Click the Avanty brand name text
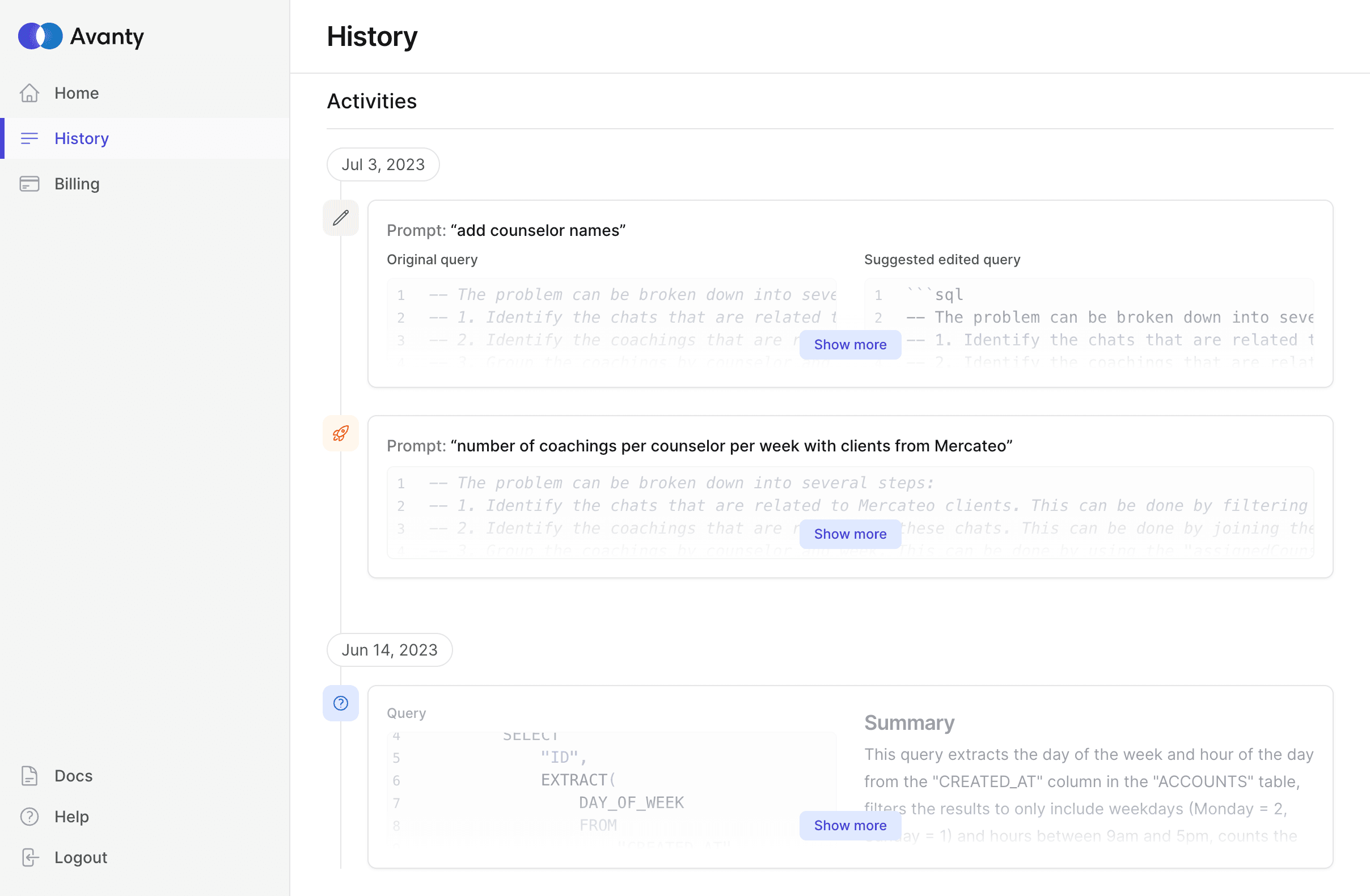The height and width of the screenshot is (896, 1370). point(107,36)
